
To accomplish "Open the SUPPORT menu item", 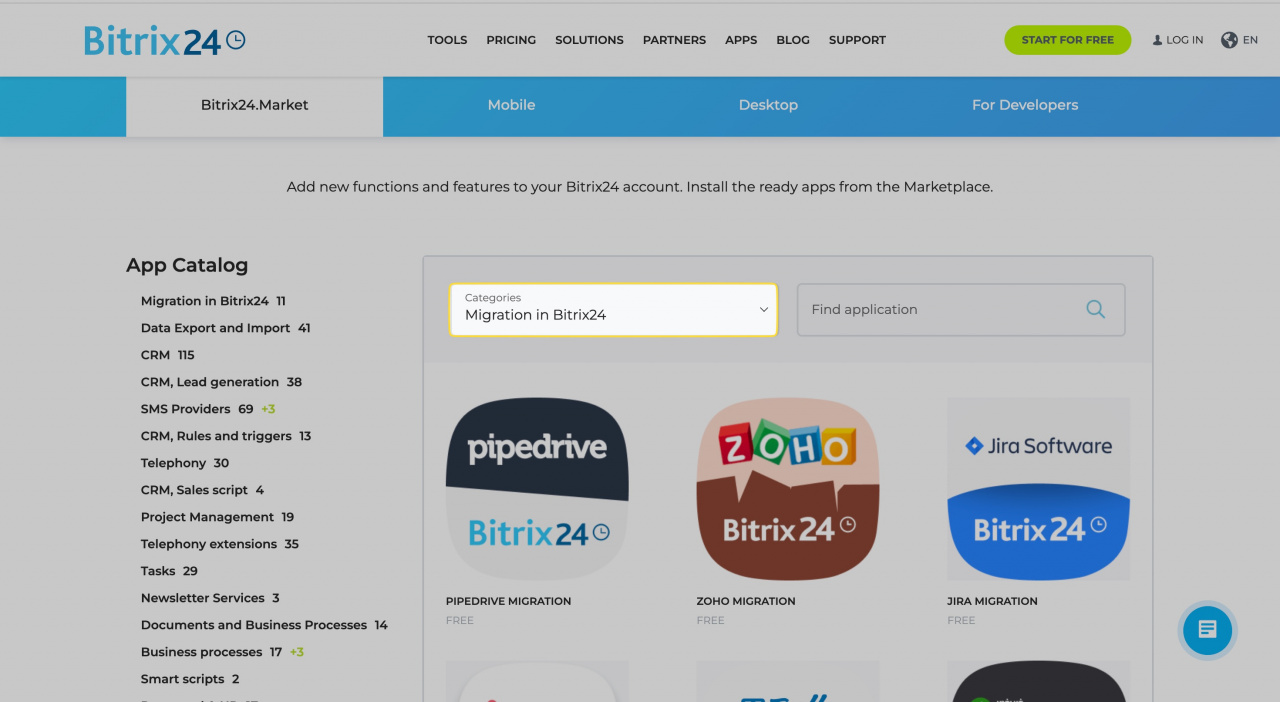I will coord(857,40).
